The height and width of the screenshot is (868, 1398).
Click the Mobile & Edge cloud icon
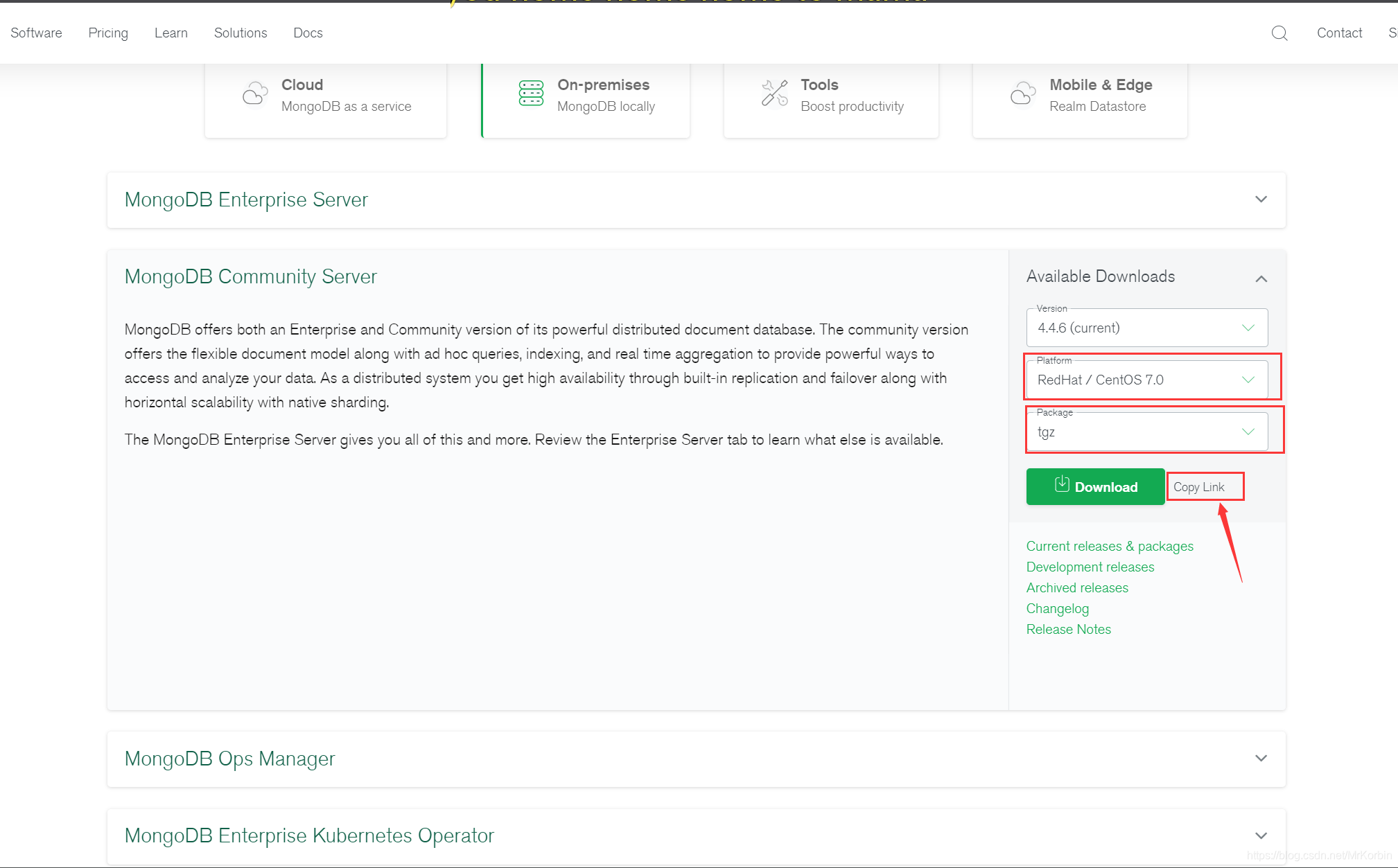click(x=1023, y=93)
